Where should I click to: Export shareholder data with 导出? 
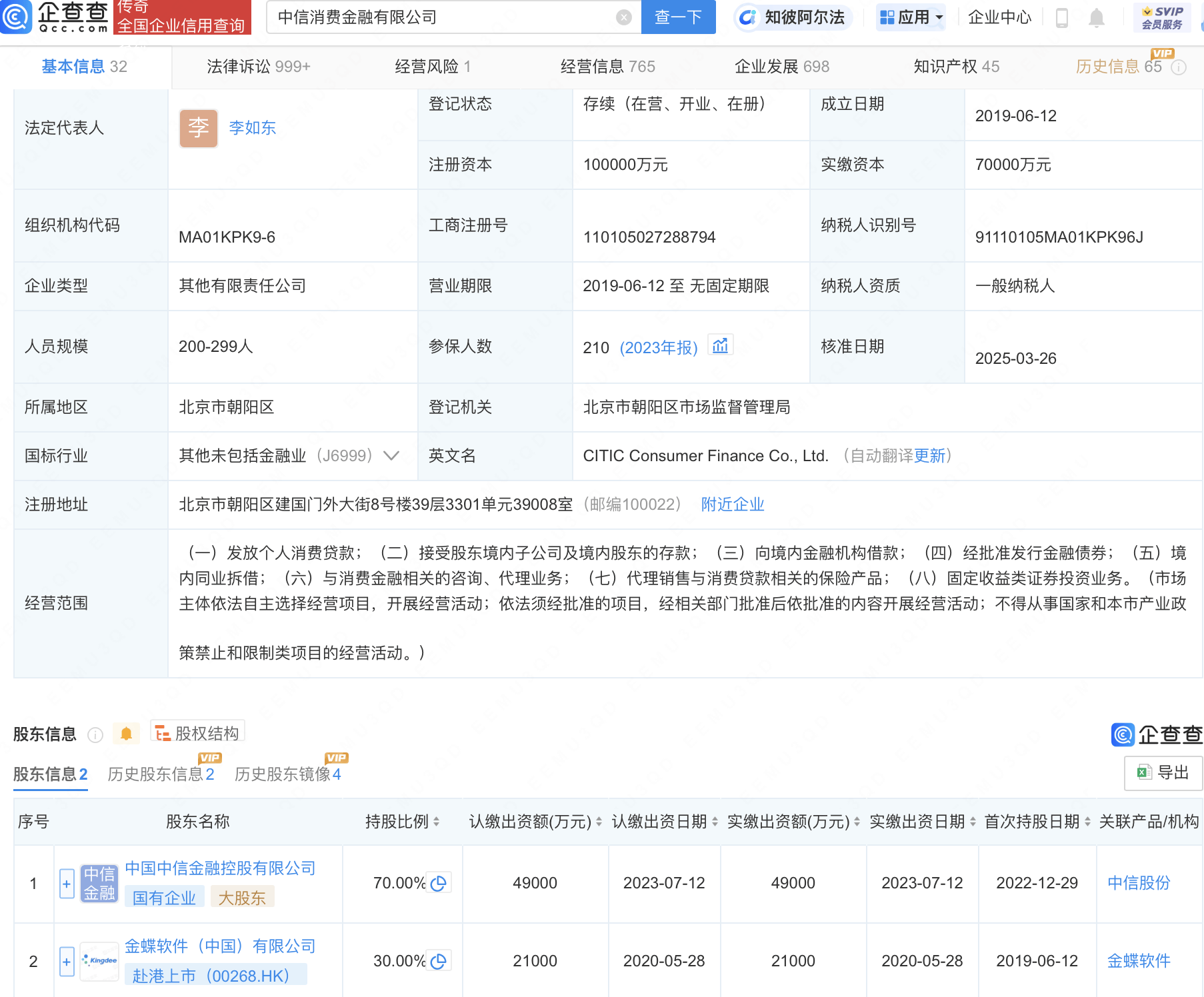[x=1163, y=773]
